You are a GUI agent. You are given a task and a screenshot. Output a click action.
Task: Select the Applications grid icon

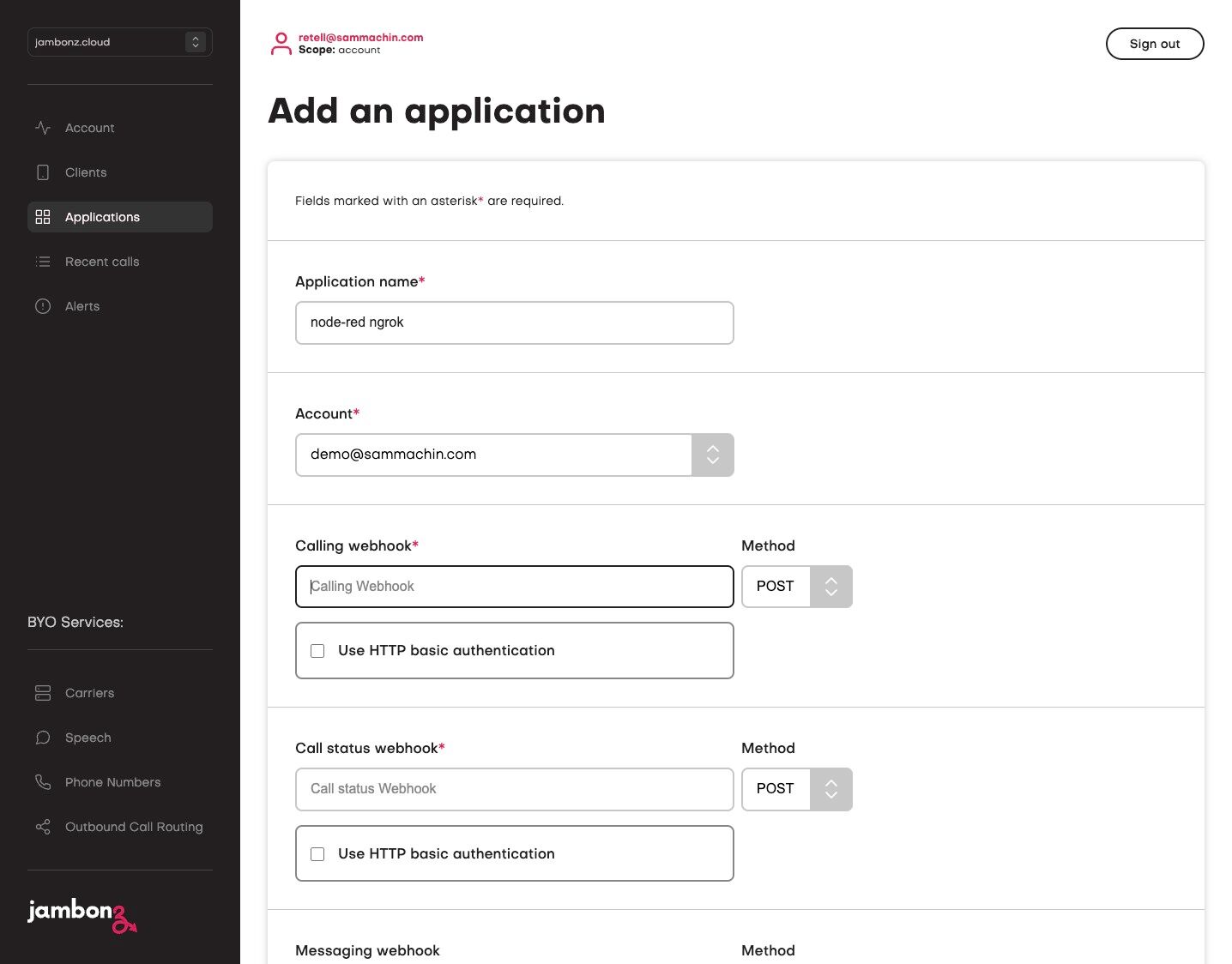click(x=43, y=217)
